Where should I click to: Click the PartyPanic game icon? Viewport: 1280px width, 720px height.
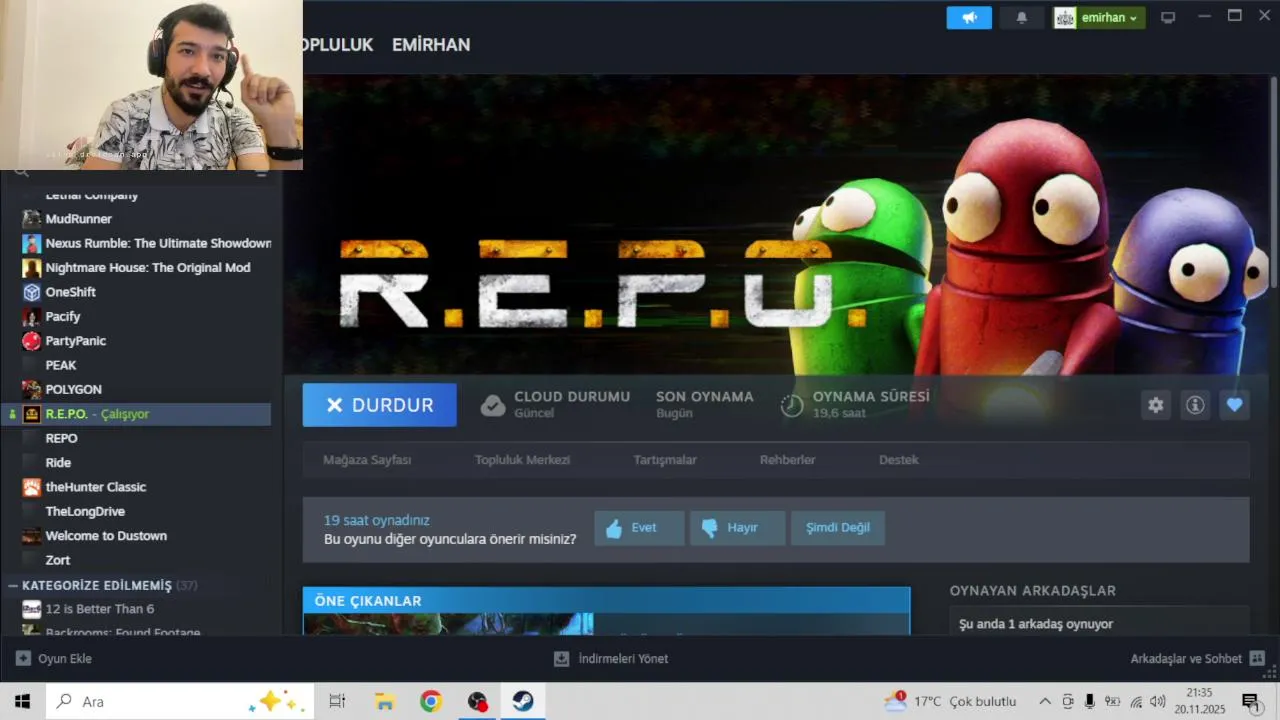click(32, 341)
